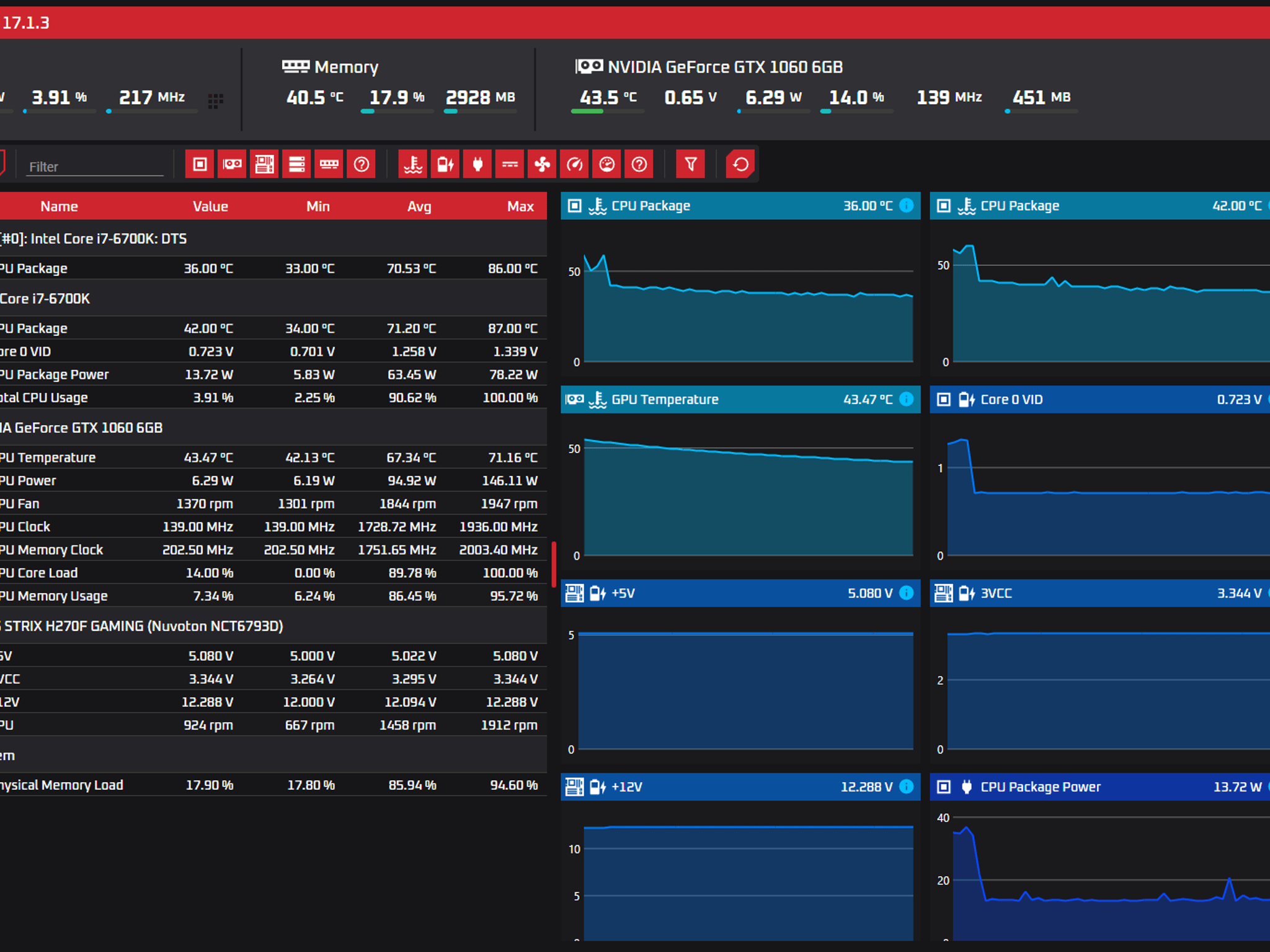Toggle the usage gauge sensor filter icon

pos(606,164)
